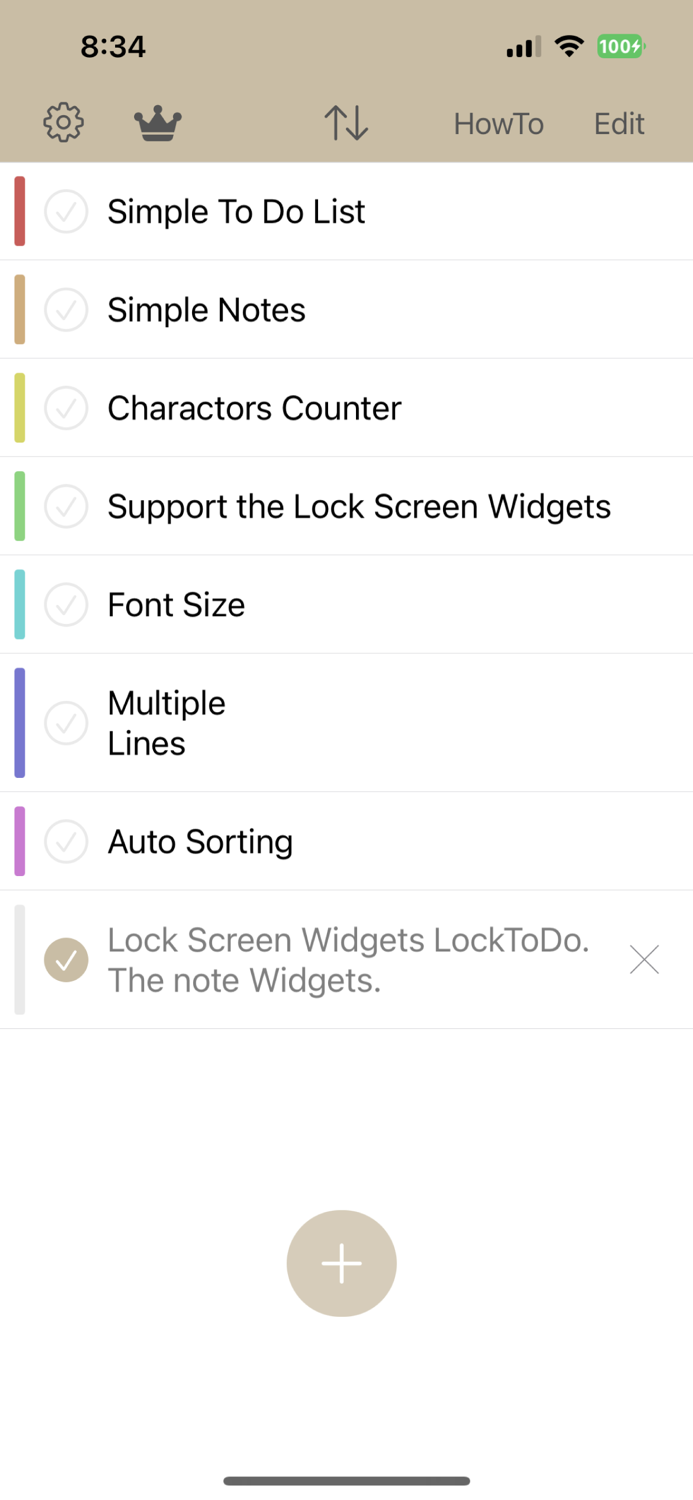Tap the large plus button to add item

pyautogui.click(x=341, y=1262)
